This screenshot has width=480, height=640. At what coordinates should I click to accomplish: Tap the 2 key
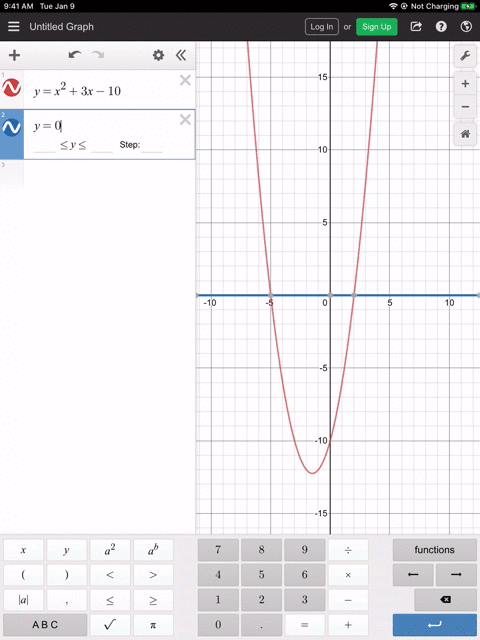[261, 600]
